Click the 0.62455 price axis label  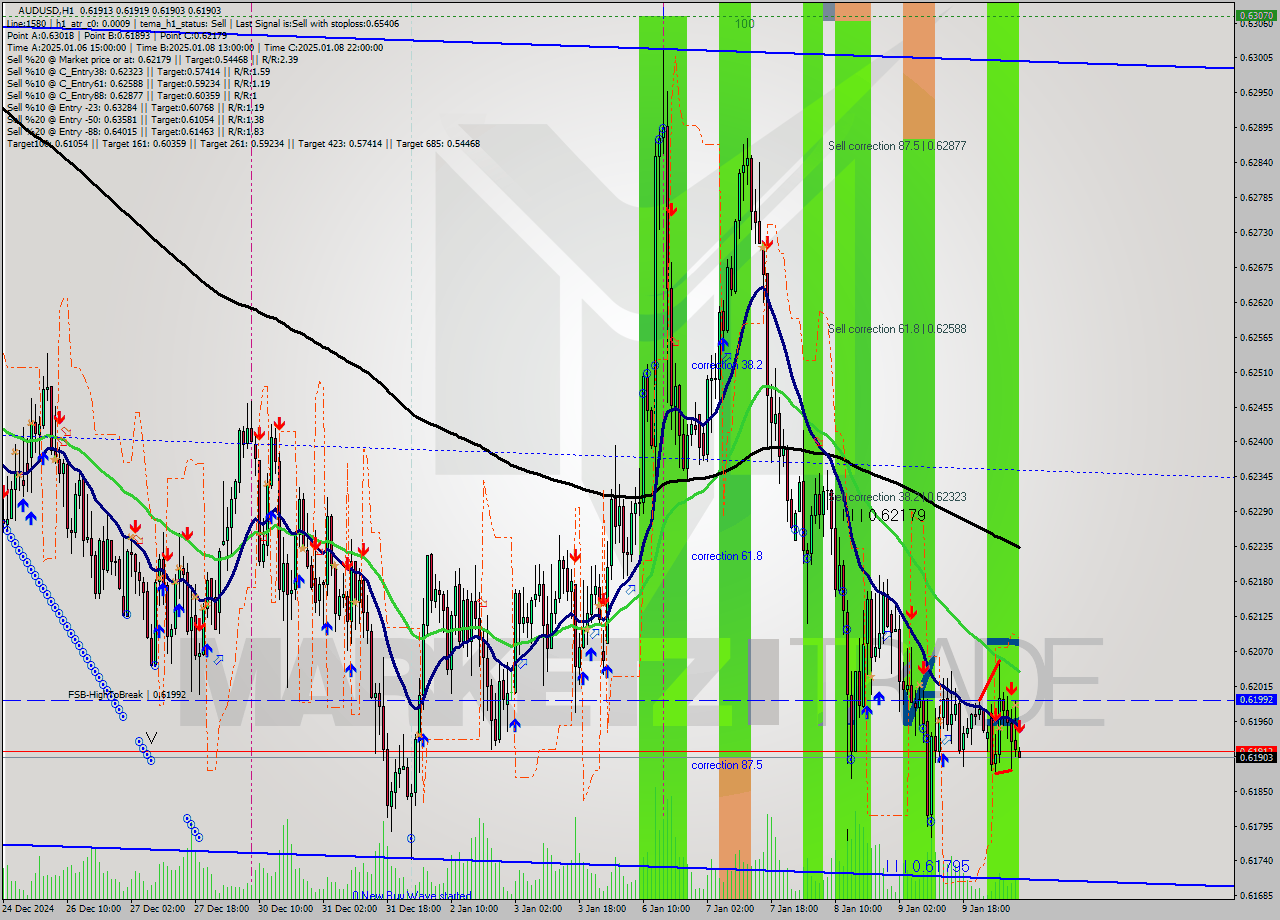click(x=1256, y=408)
